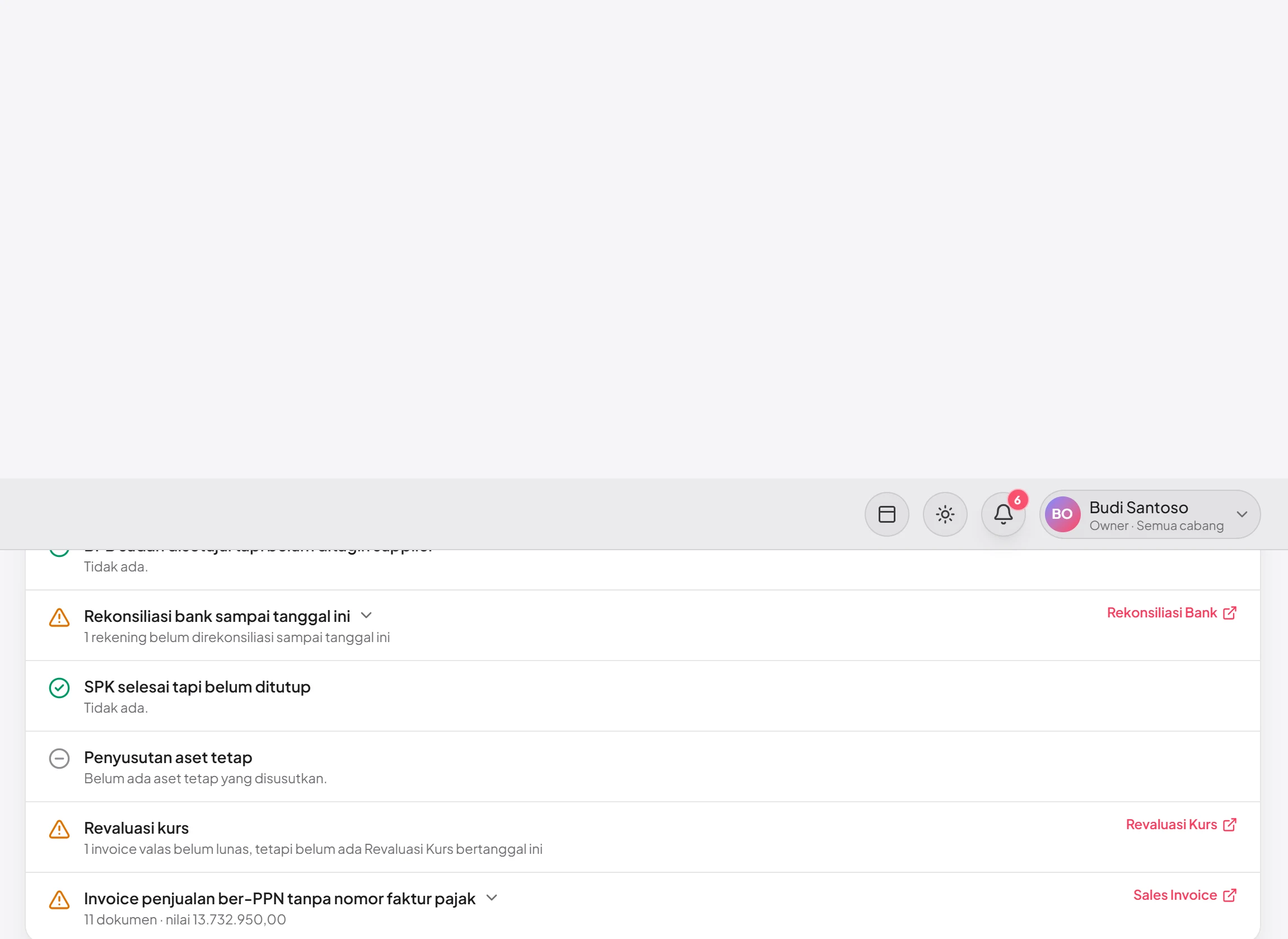The height and width of the screenshot is (939, 1288).
Task: Open notifications bell with 6 badge
Action: (x=1004, y=514)
